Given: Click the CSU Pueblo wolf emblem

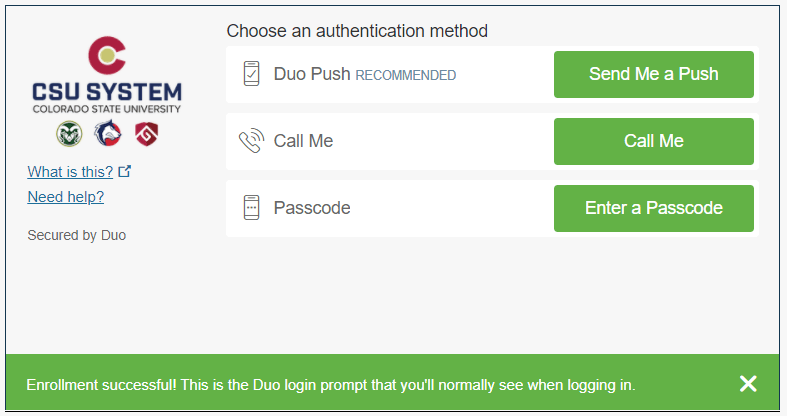Looking at the screenshot, I should 107,133.
